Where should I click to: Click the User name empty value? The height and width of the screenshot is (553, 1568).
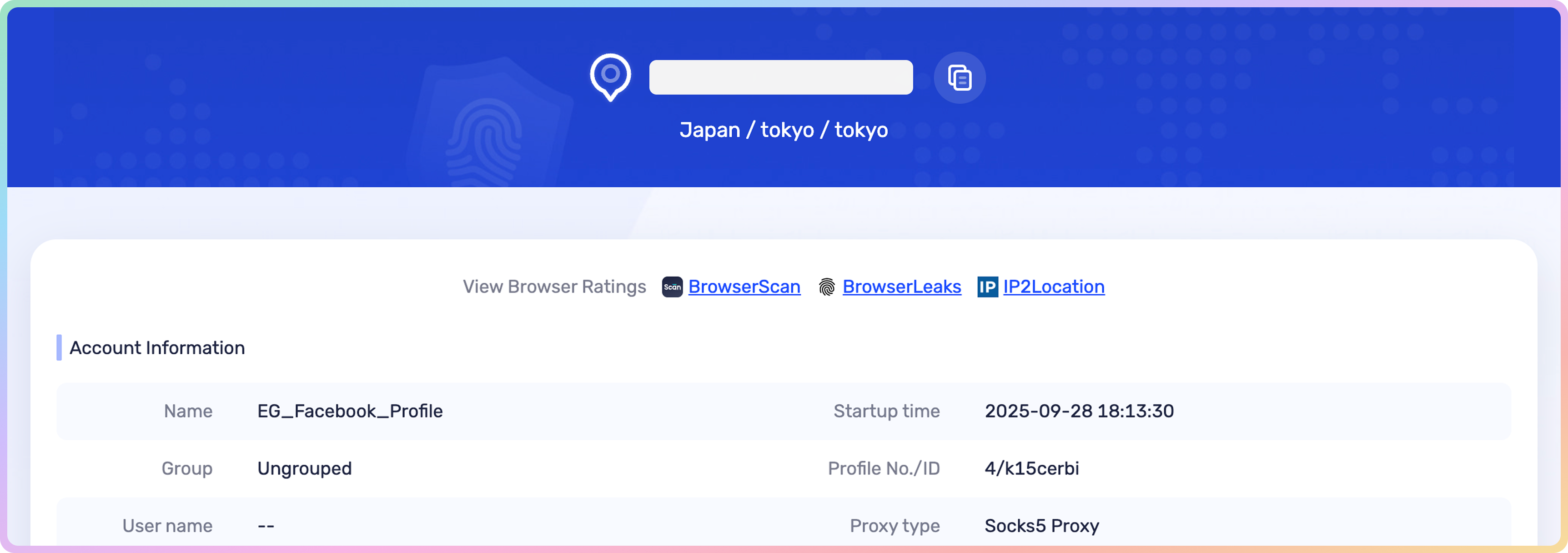tap(266, 526)
